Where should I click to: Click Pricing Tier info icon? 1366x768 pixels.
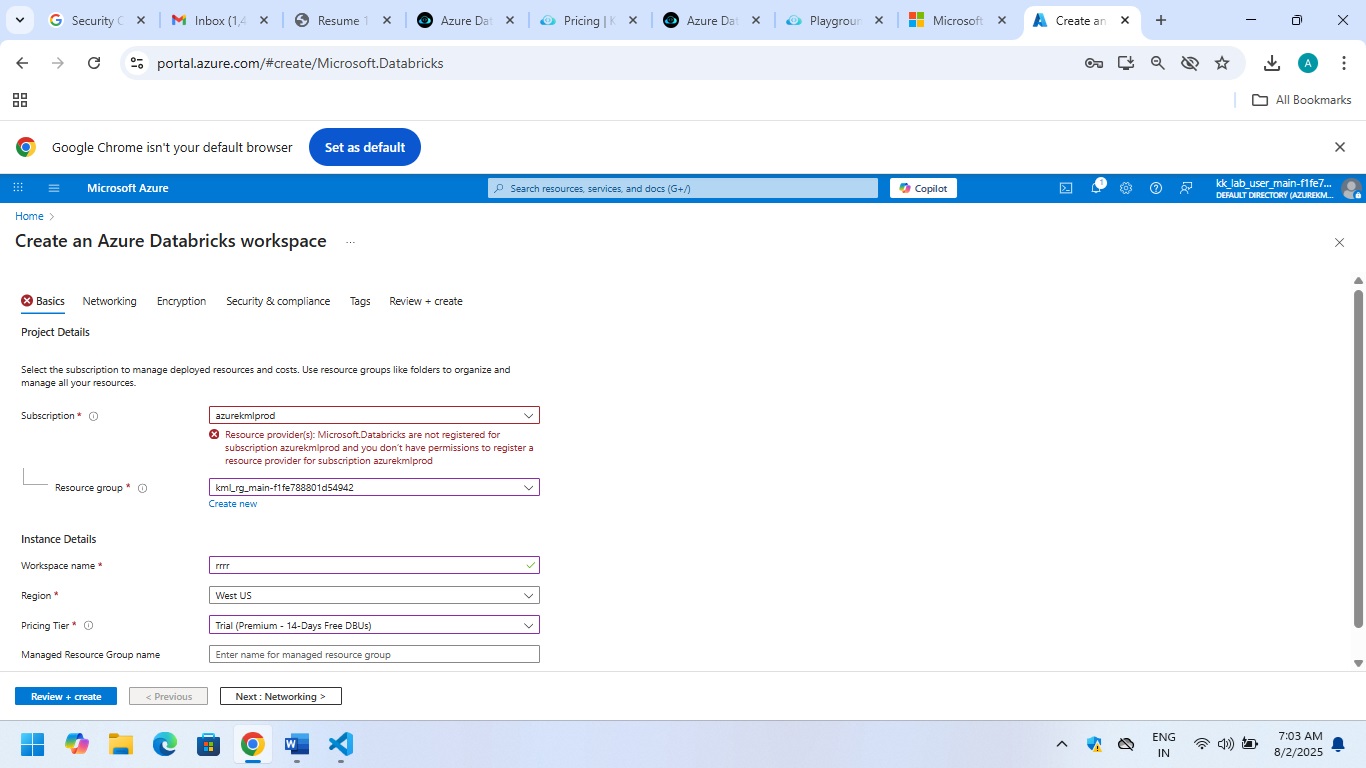pyautogui.click(x=88, y=626)
